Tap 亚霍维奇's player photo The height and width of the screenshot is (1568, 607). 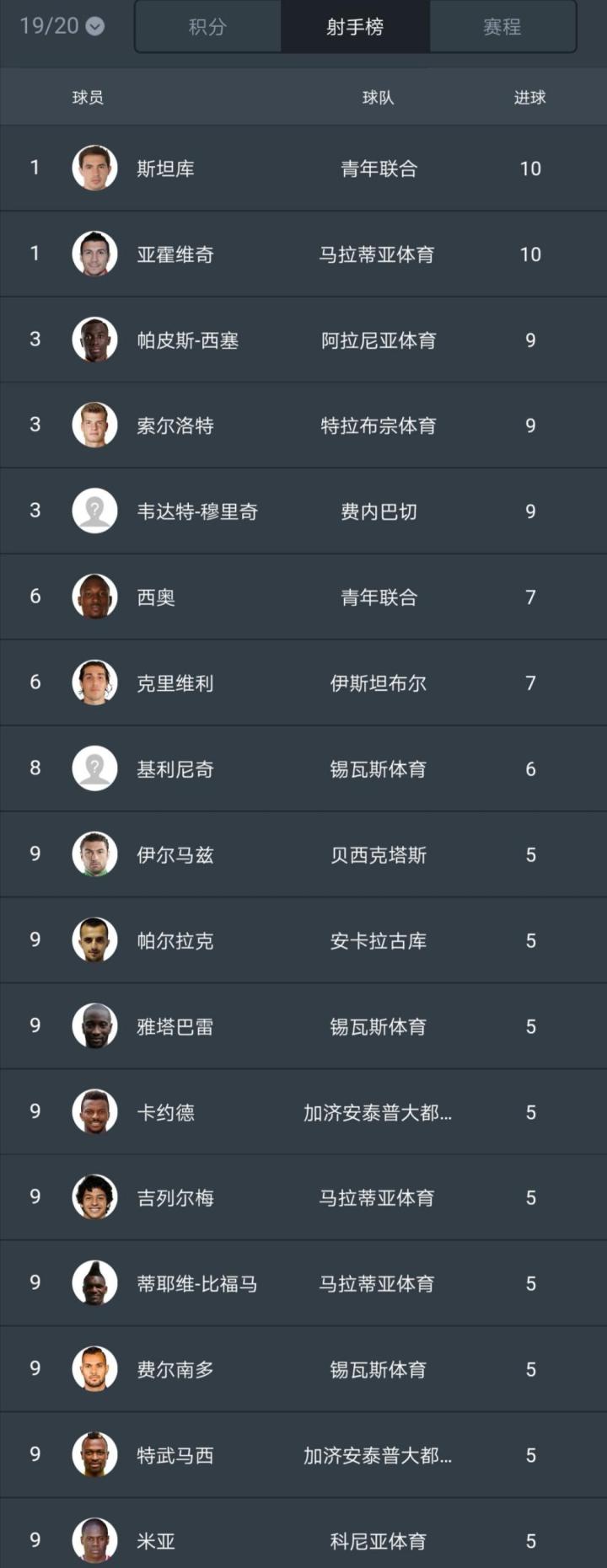click(x=94, y=254)
